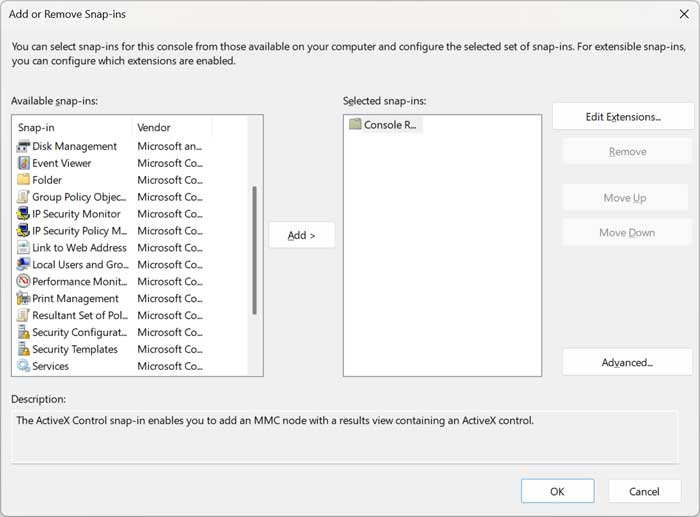Click the Security Configuration snap-in icon
Viewport: 700px width, 517px height.
(x=23, y=332)
